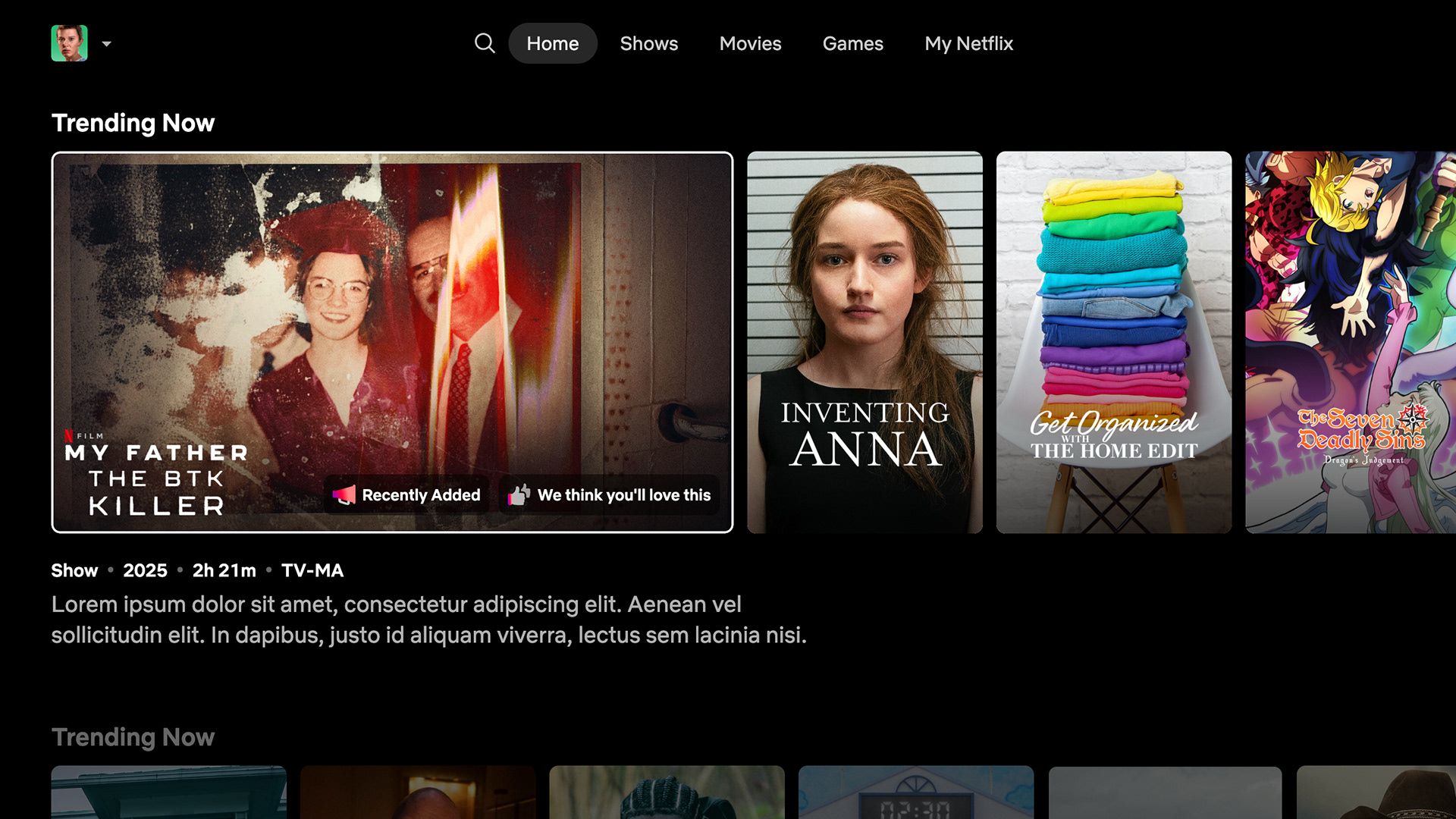Open first thumbnail in second Trending row
The image size is (1456, 819).
coord(168,792)
